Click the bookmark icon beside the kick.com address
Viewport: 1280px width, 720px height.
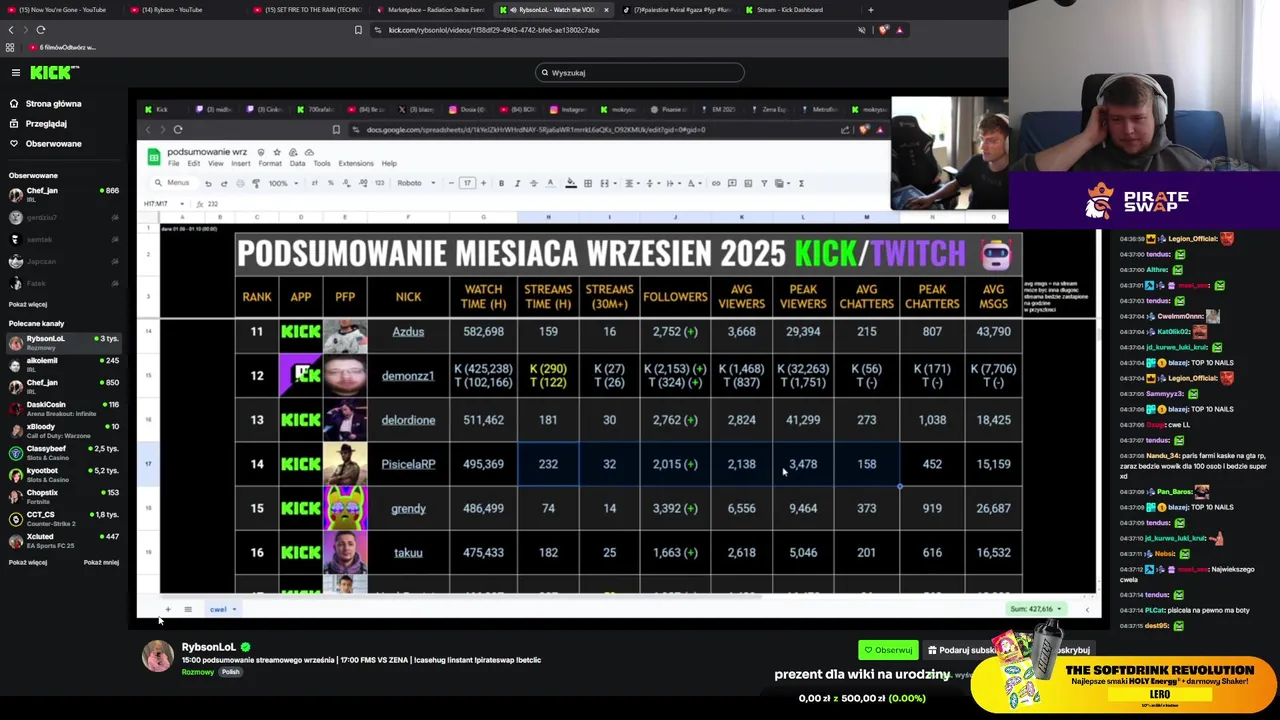(x=358, y=30)
